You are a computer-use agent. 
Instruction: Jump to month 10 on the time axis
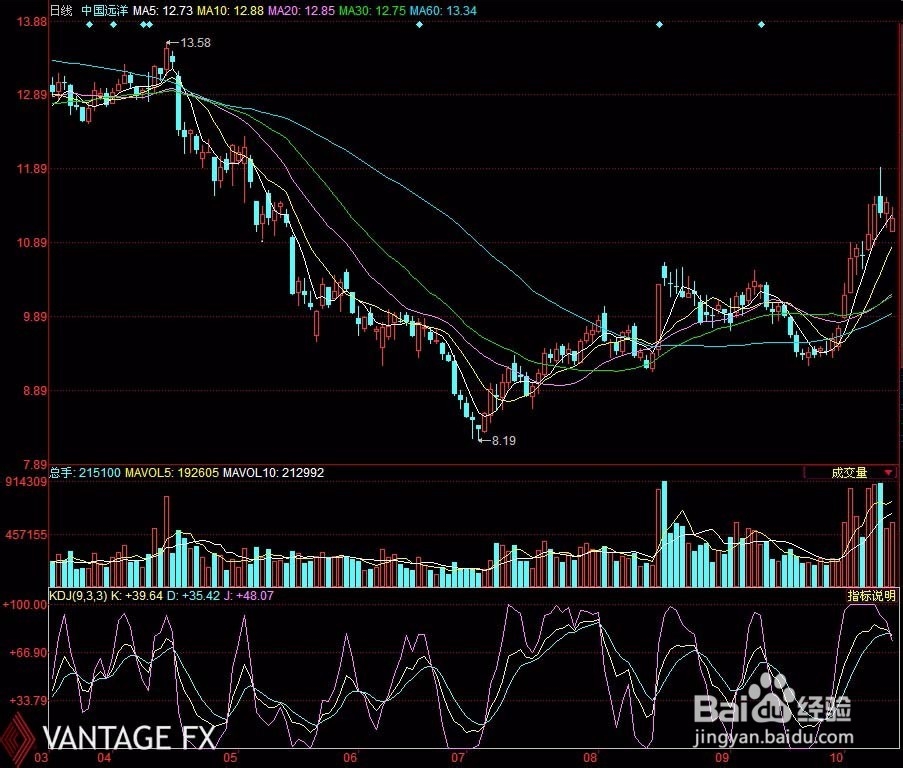836,758
